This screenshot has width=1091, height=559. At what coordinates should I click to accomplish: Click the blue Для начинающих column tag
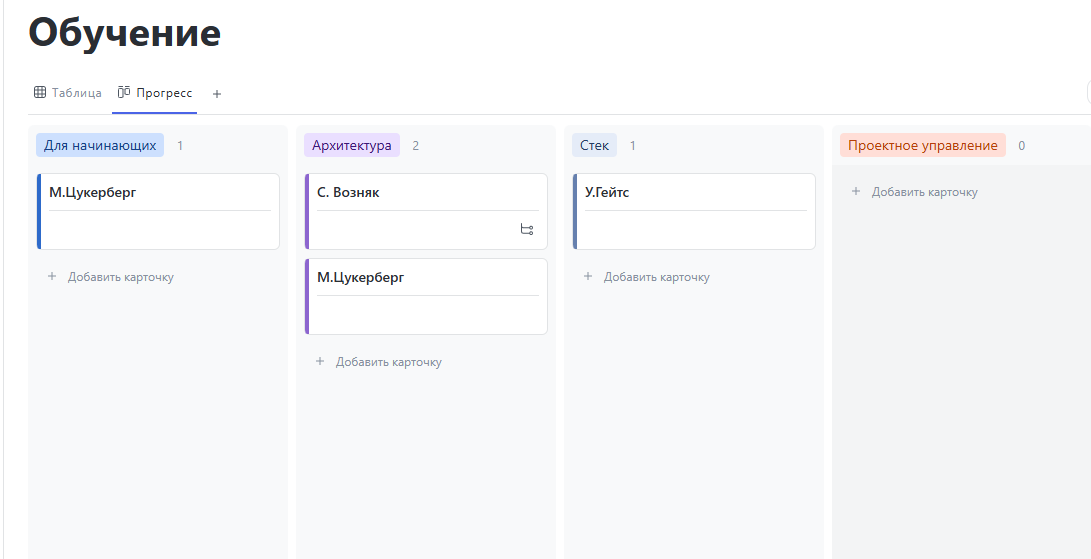tap(100, 146)
